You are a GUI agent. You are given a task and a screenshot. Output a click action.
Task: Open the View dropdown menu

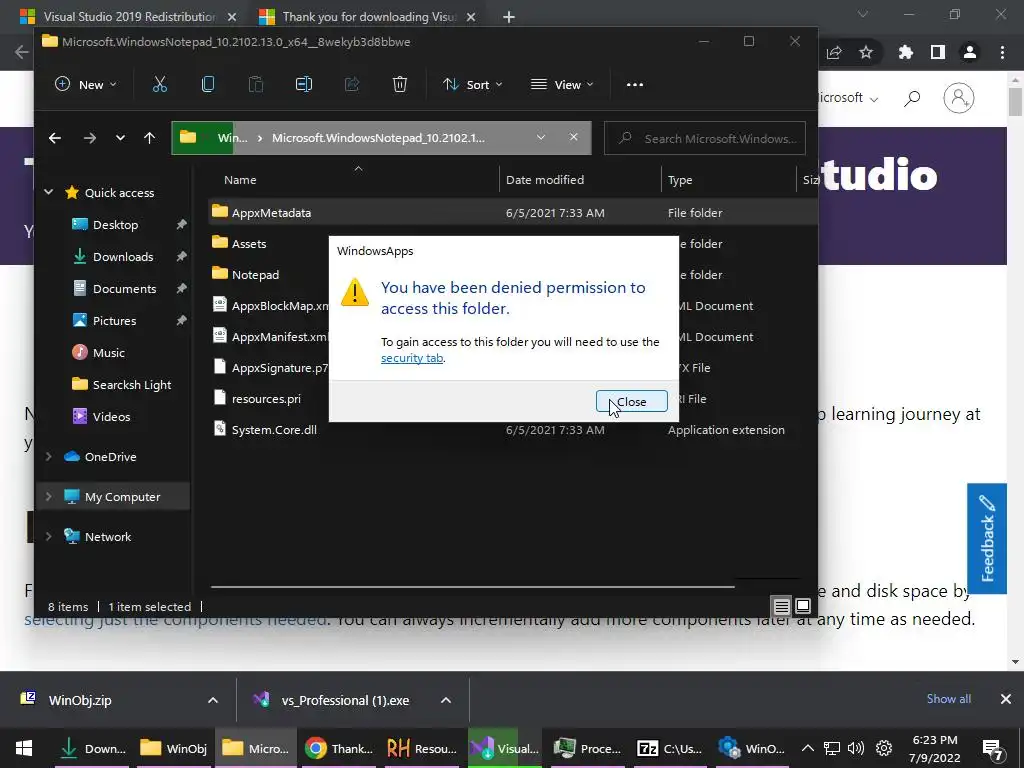tap(562, 84)
